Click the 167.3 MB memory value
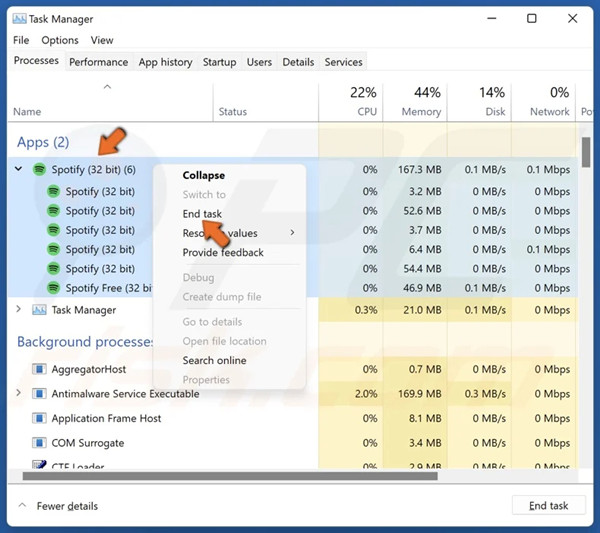 [420, 169]
